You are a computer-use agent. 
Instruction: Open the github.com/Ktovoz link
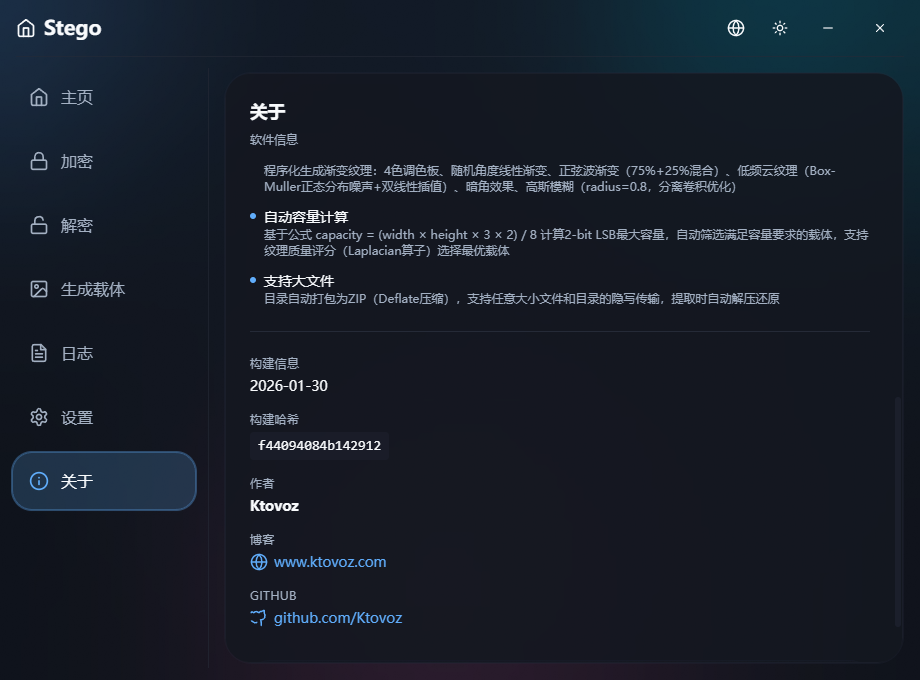[x=337, y=618]
